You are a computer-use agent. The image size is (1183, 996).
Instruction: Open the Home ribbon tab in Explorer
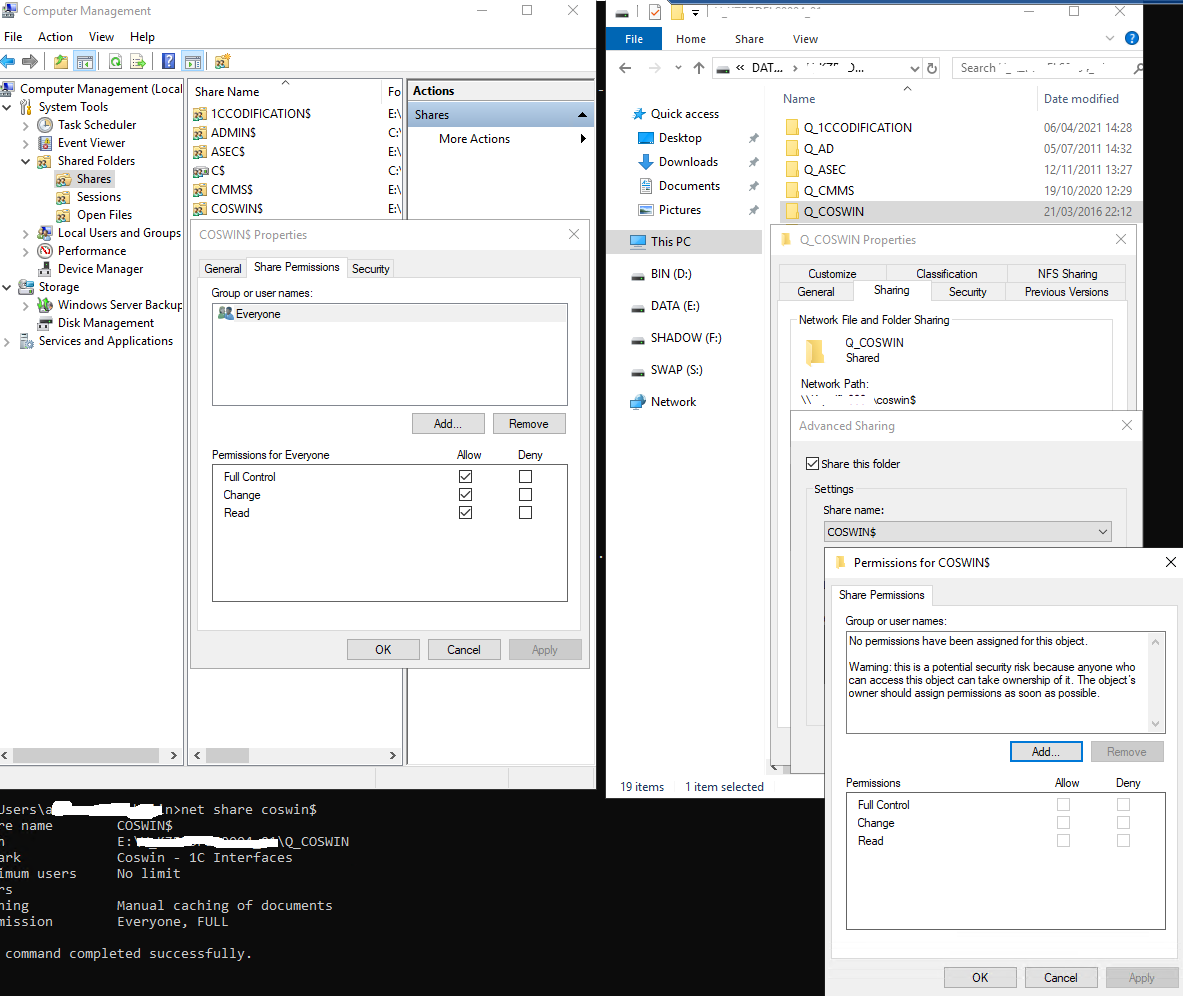690,39
